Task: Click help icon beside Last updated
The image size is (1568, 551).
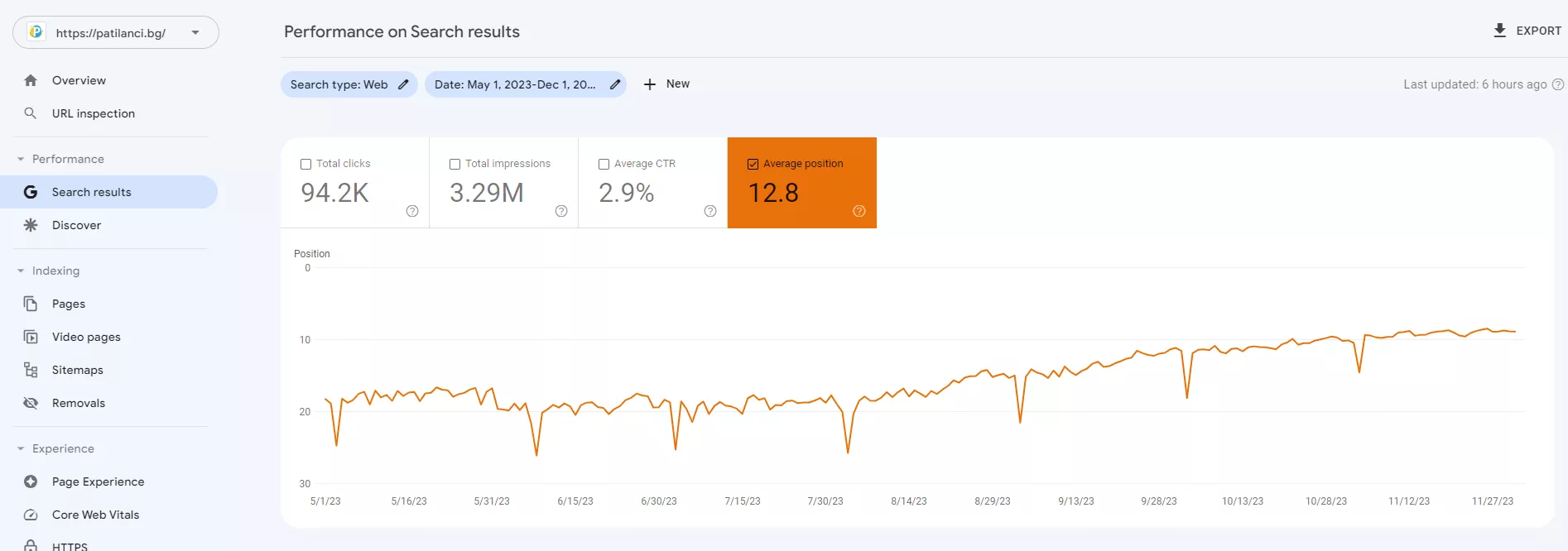Action: (x=1557, y=84)
